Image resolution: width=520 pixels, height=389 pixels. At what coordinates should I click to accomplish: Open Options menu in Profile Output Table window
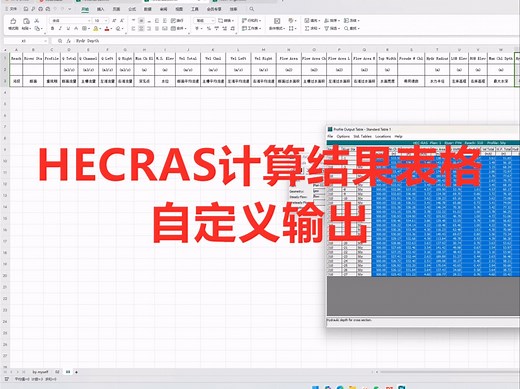point(343,136)
